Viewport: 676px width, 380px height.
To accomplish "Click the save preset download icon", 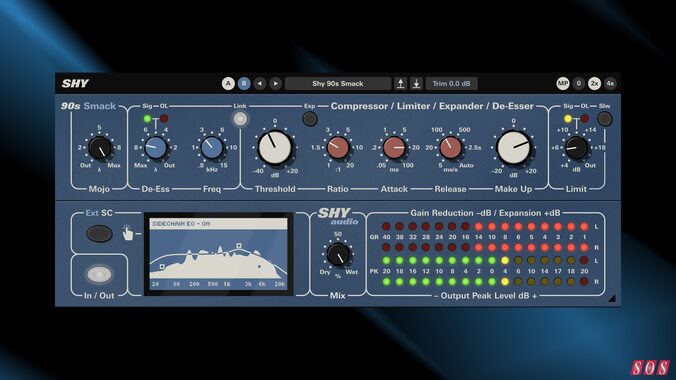I will (x=416, y=84).
